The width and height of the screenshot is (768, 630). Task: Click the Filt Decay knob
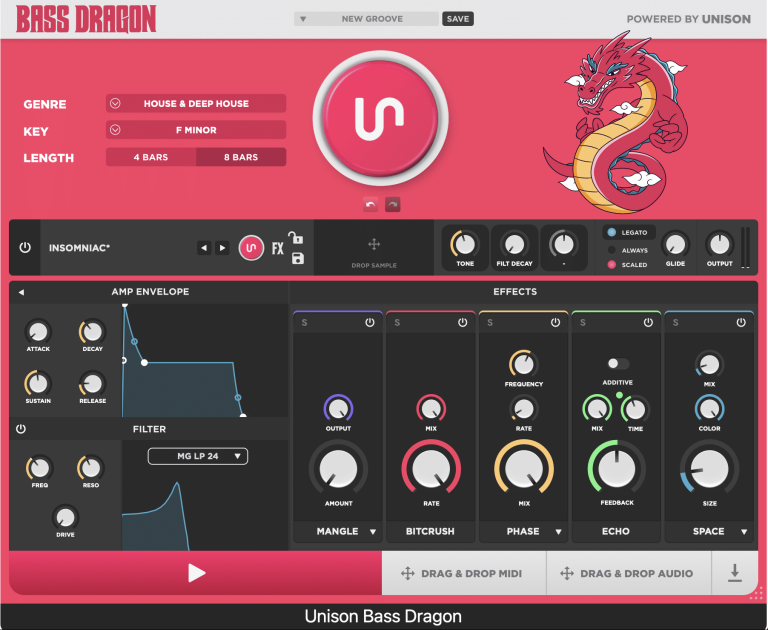point(514,244)
